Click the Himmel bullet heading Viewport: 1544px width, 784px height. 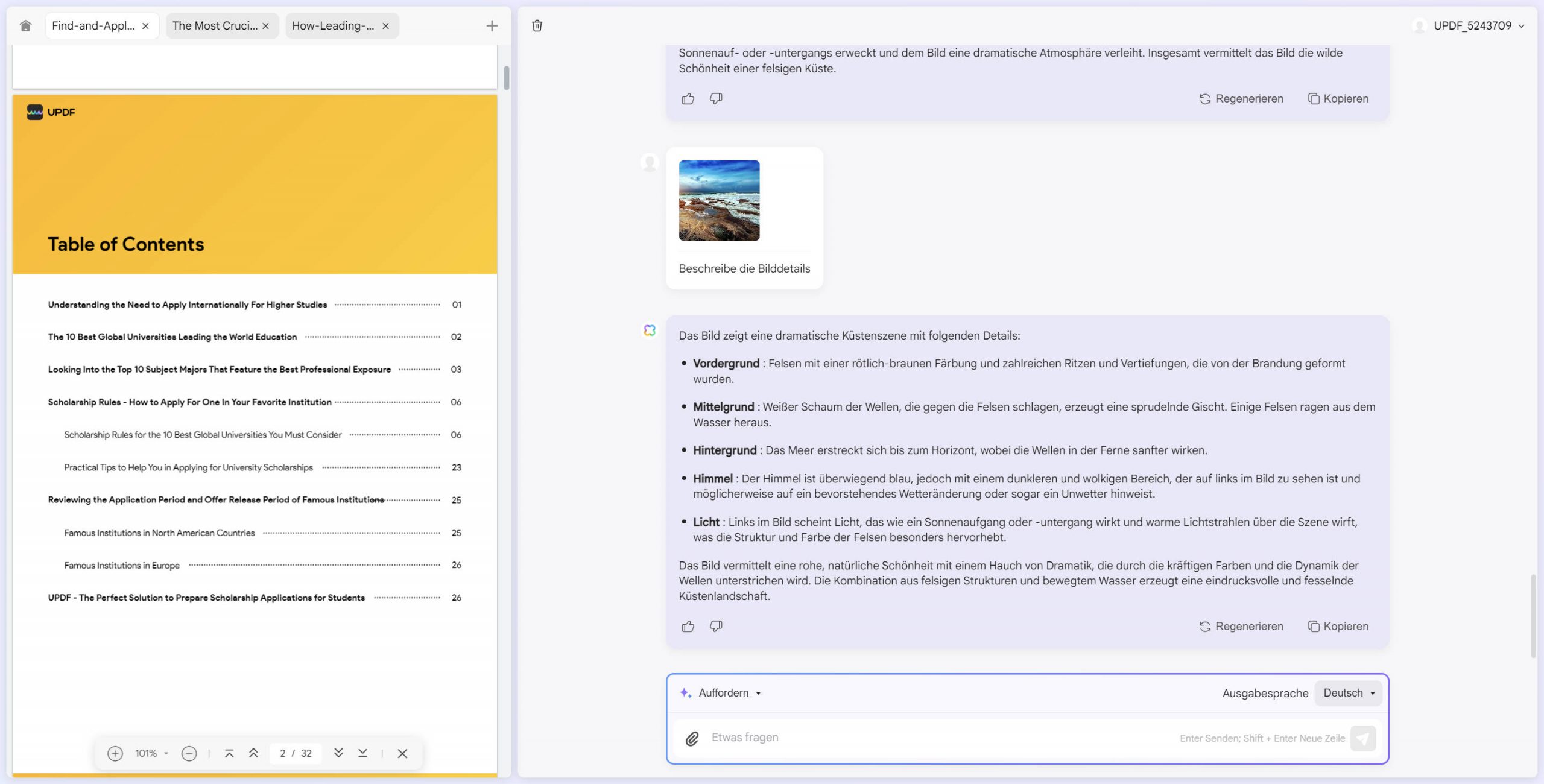click(x=713, y=479)
